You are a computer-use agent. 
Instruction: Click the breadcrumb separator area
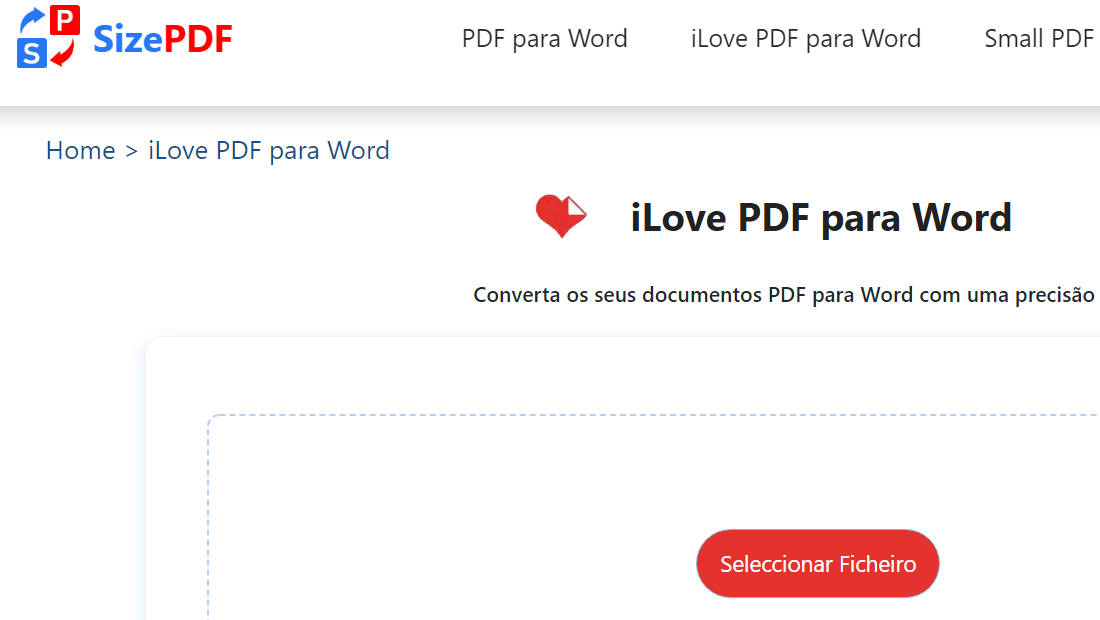(130, 150)
